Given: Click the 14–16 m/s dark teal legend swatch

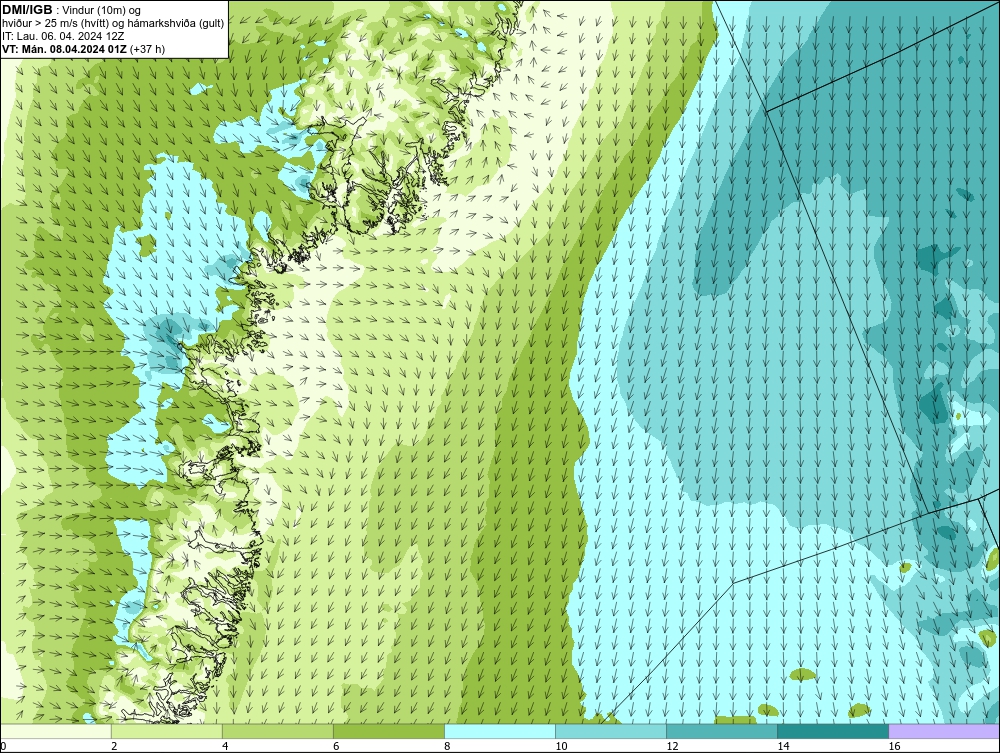Looking at the screenshot, I should (833, 731).
